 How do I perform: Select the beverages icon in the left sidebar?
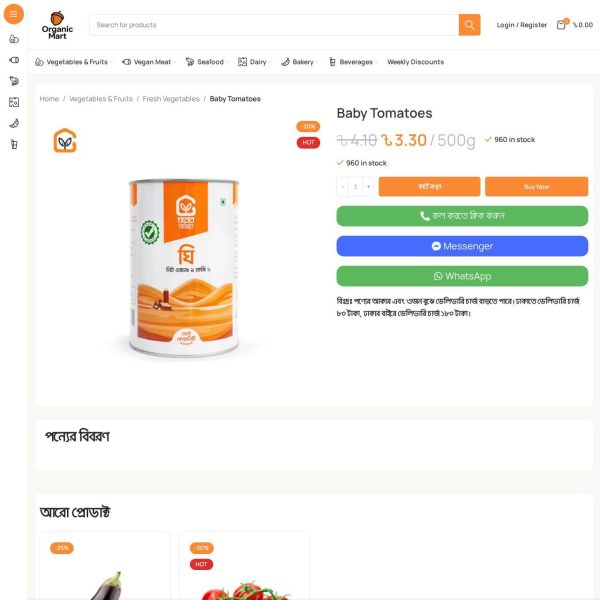tap(14, 144)
